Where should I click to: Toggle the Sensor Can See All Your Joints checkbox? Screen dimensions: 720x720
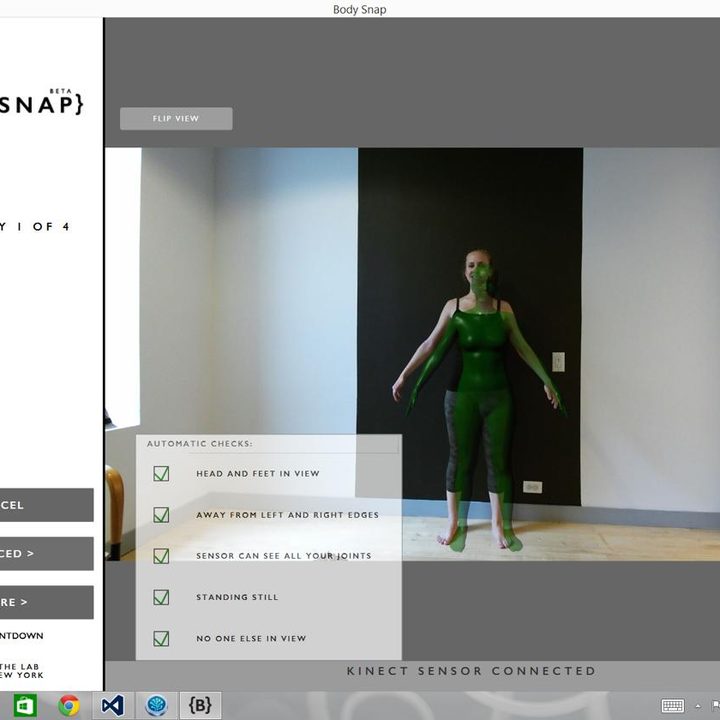pos(161,556)
